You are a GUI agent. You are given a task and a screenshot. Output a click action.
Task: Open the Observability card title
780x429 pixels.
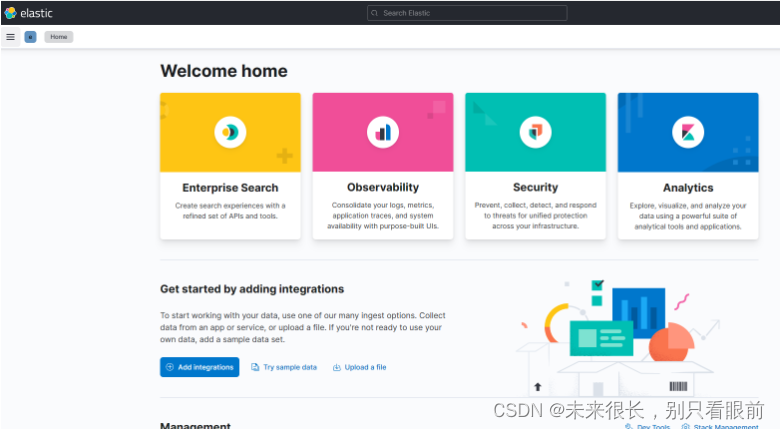pyautogui.click(x=383, y=187)
